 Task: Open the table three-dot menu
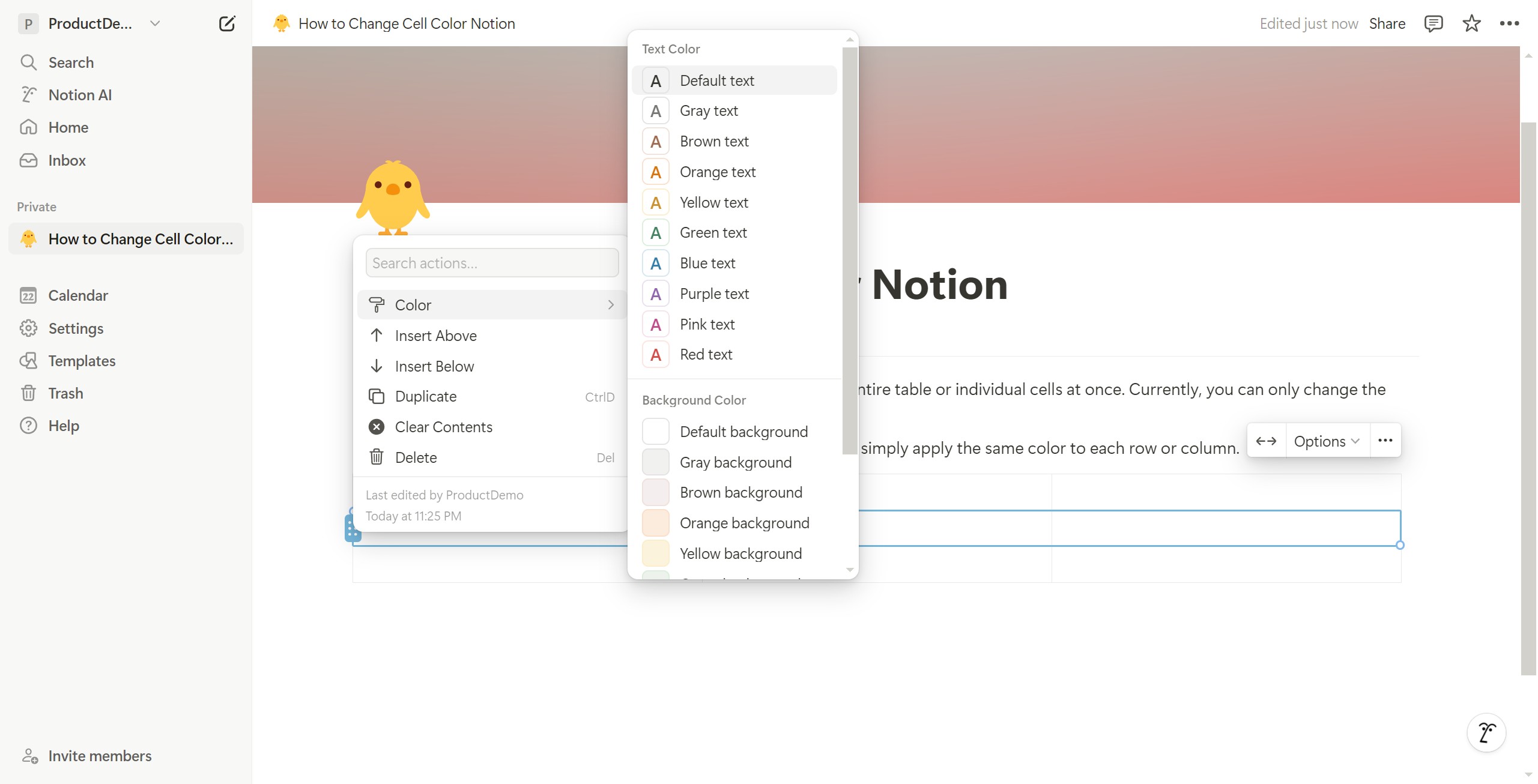pyautogui.click(x=1385, y=441)
